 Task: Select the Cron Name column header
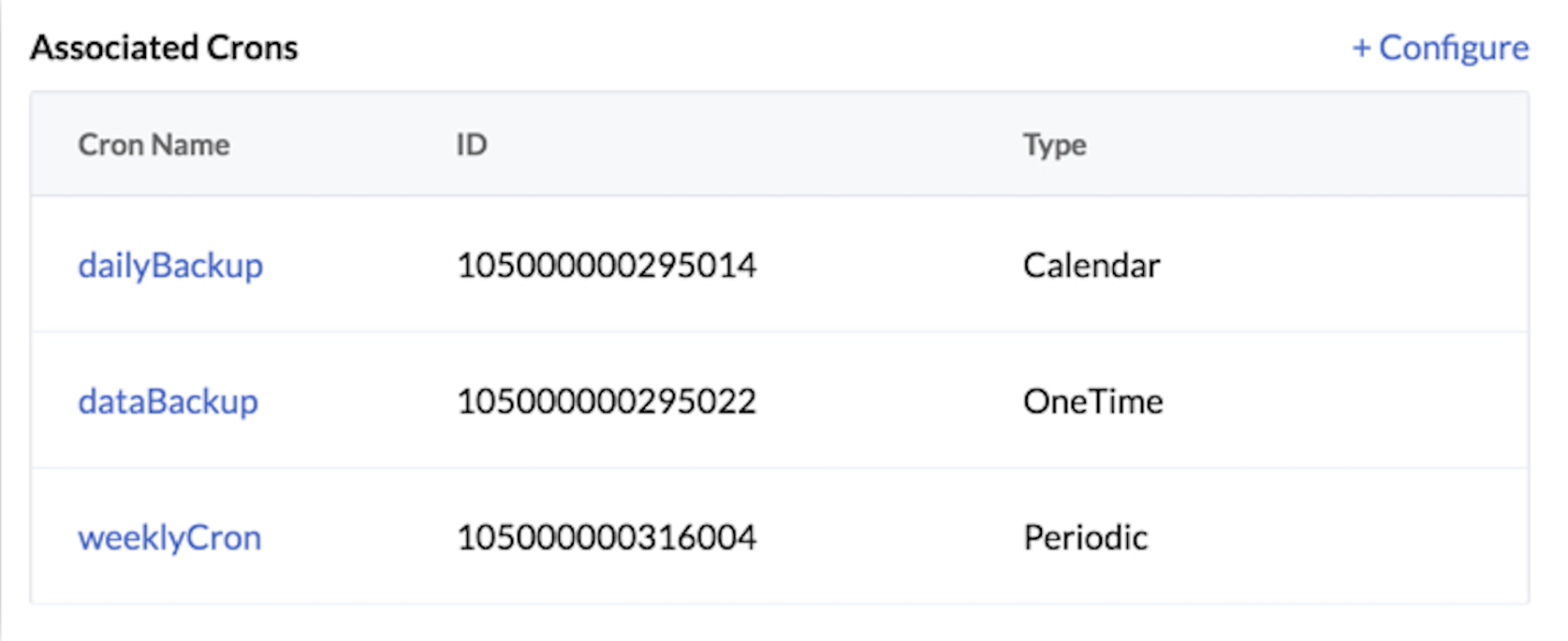154,144
